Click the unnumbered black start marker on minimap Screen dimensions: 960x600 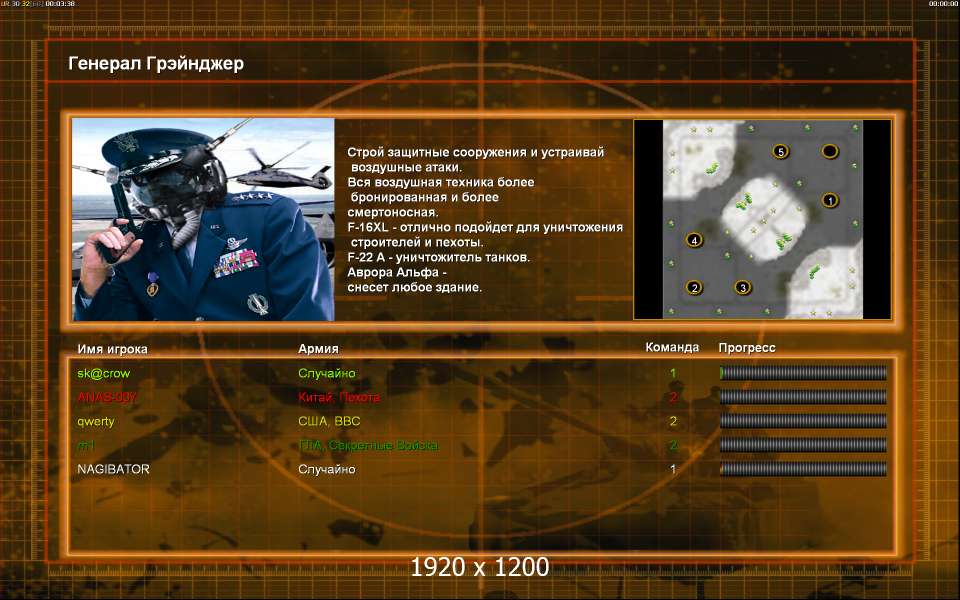coord(830,151)
